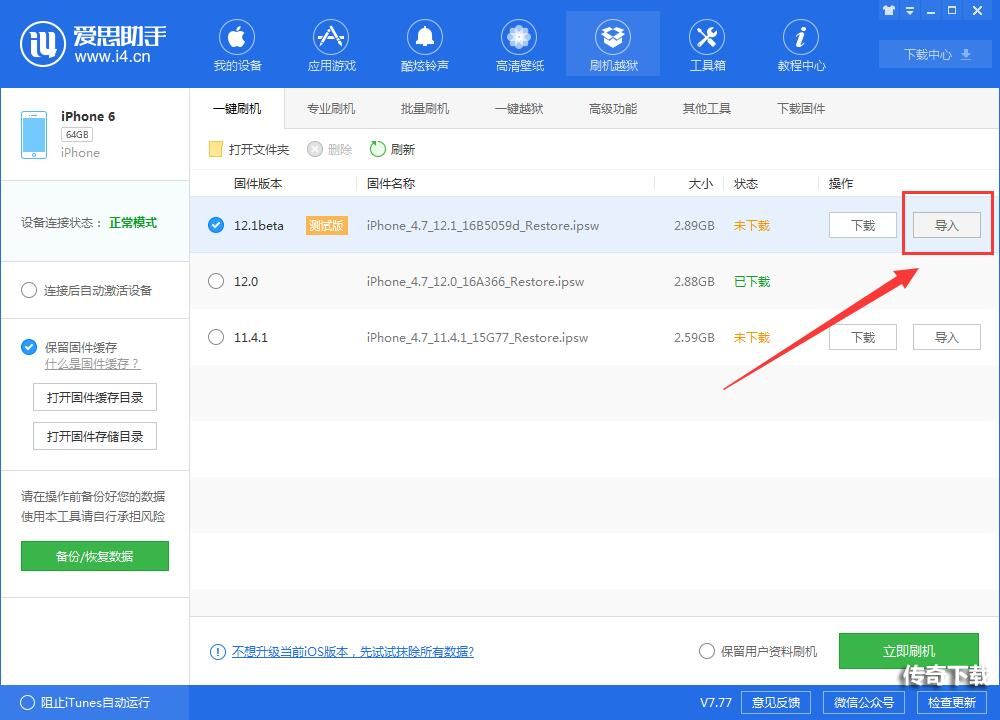The image size is (1000, 720).
Task: Switch to 一键越狱 tab
Action: click(518, 108)
